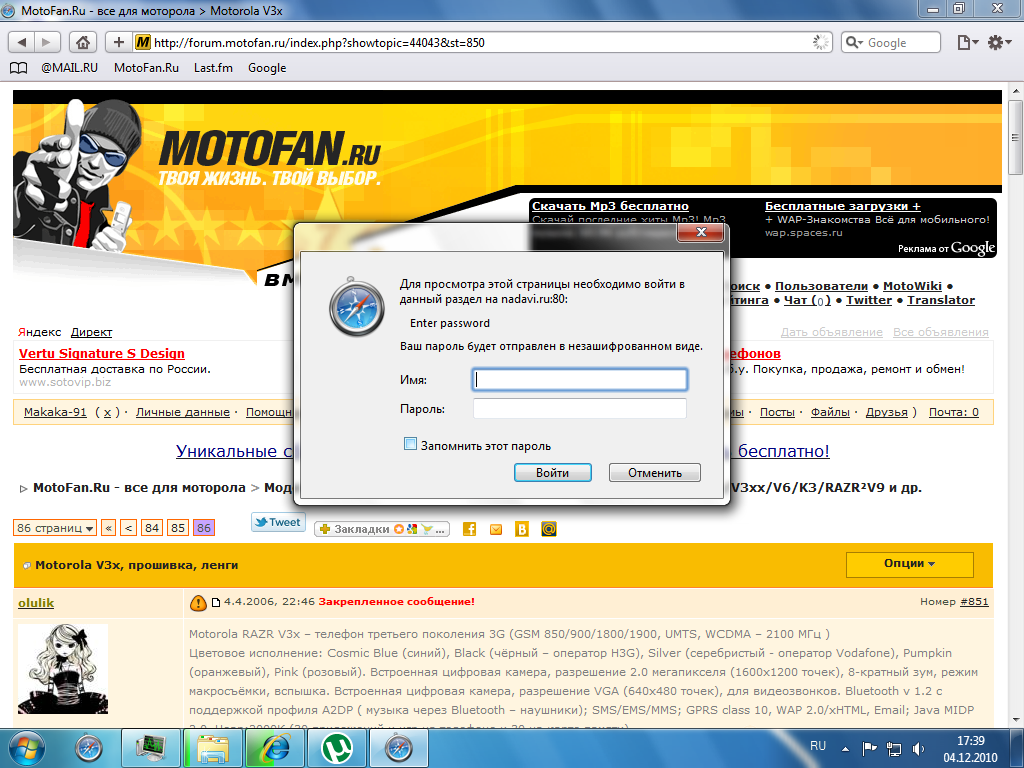
Task: Go back with the browser back arrow
Action: (22, 42)
